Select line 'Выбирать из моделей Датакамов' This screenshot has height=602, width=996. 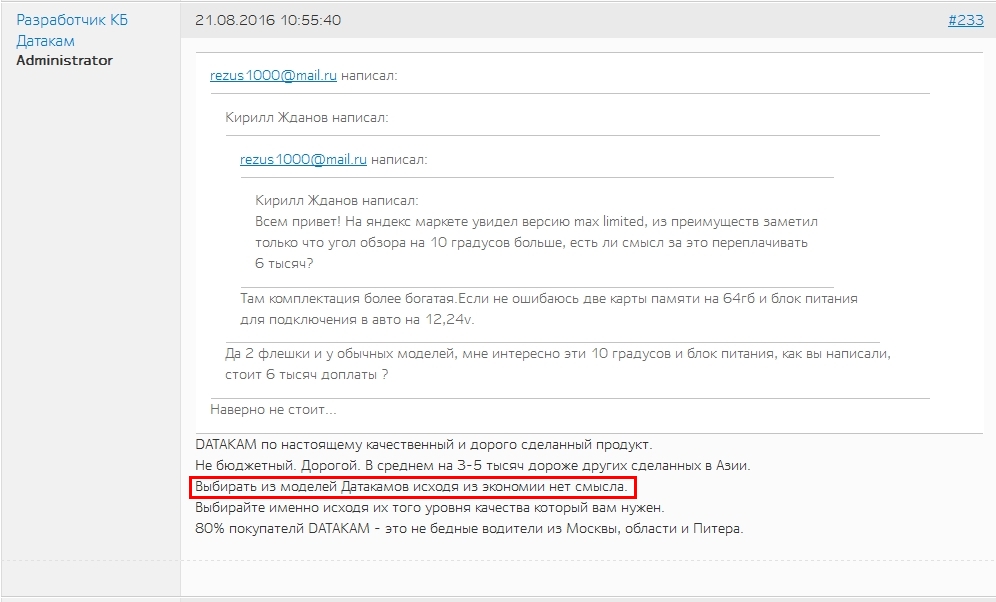pyautogui.click(x=411, y=487)
